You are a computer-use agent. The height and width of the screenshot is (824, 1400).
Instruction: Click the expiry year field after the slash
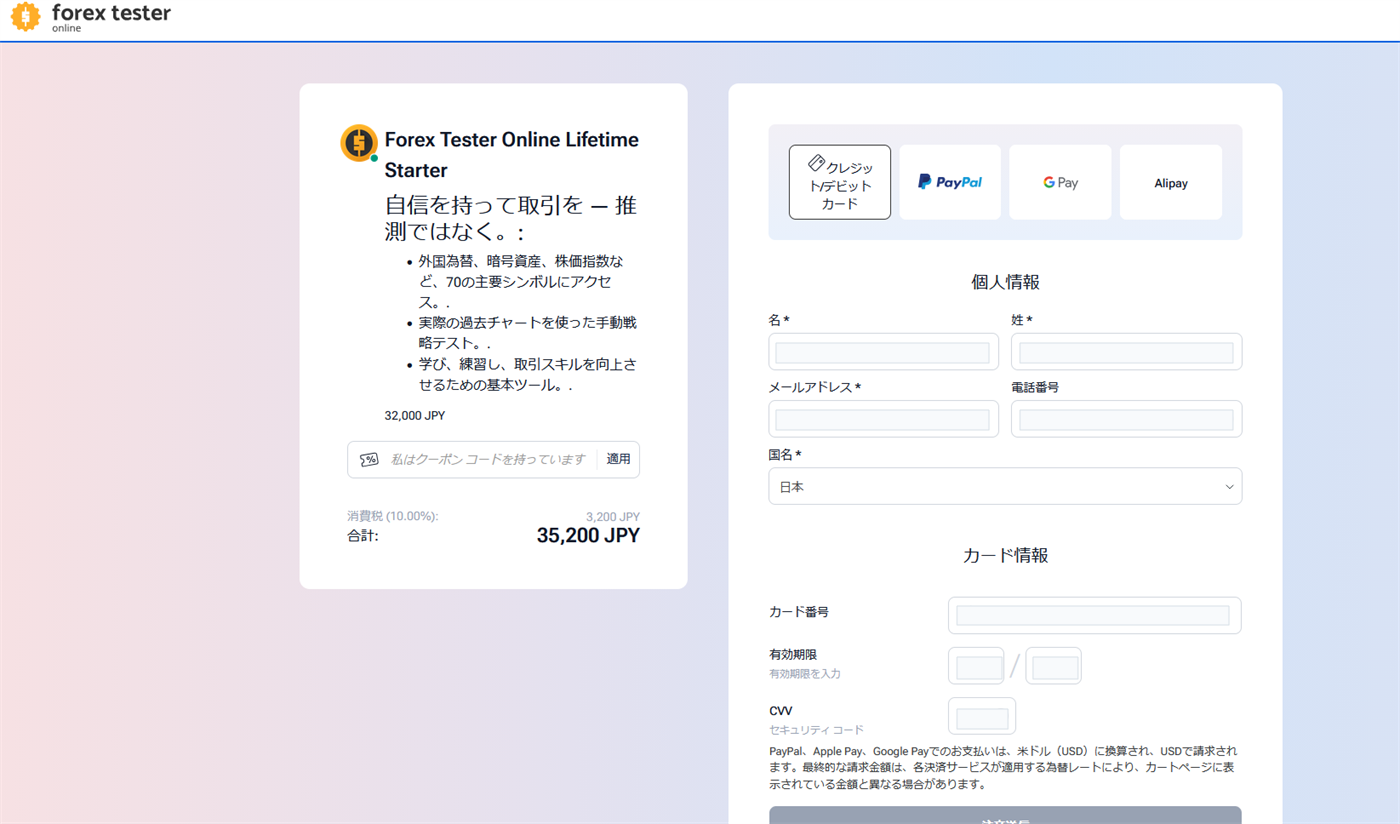click(x=1054, y=666)
